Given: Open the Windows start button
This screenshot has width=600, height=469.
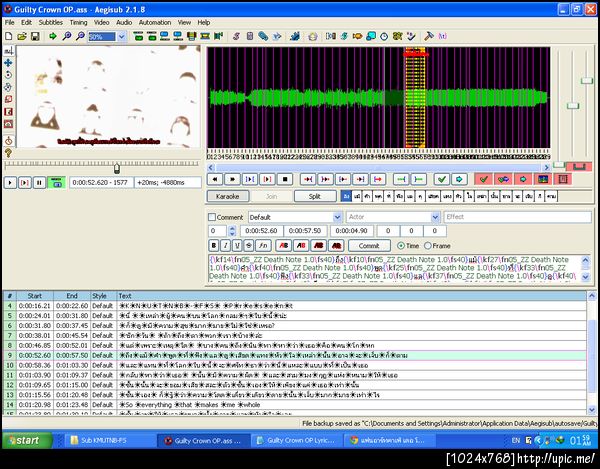Looking at the screenshot, I should pos(27,440).
